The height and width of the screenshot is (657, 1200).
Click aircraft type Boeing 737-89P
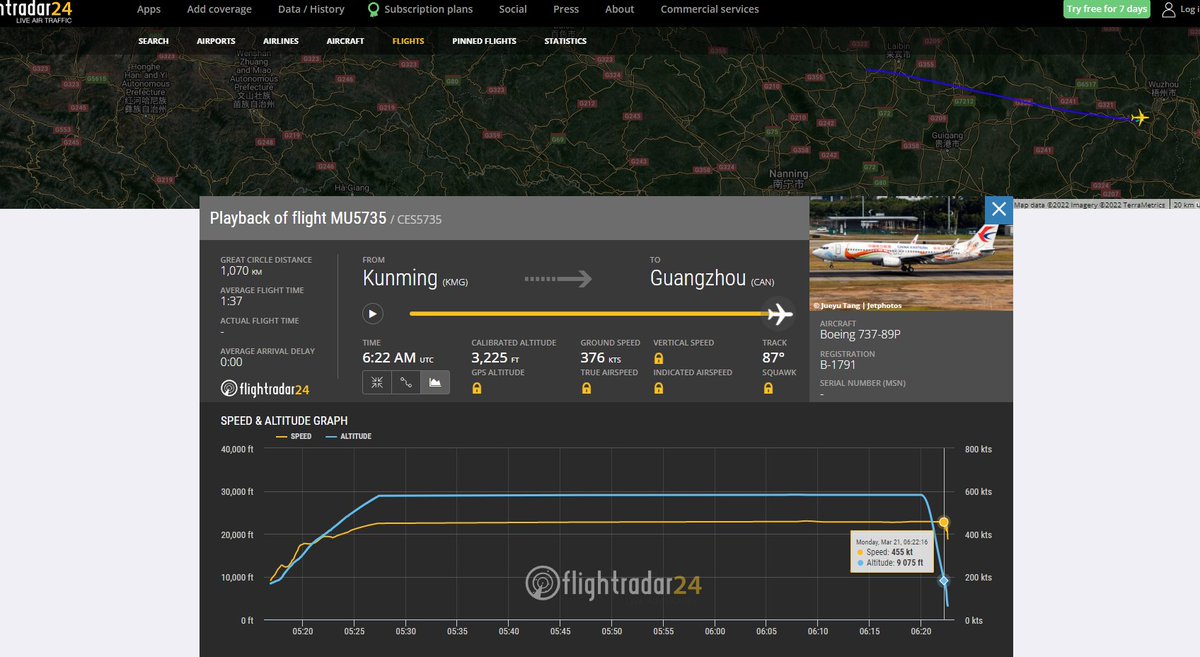pyautogui.click(x=860, y=335)
